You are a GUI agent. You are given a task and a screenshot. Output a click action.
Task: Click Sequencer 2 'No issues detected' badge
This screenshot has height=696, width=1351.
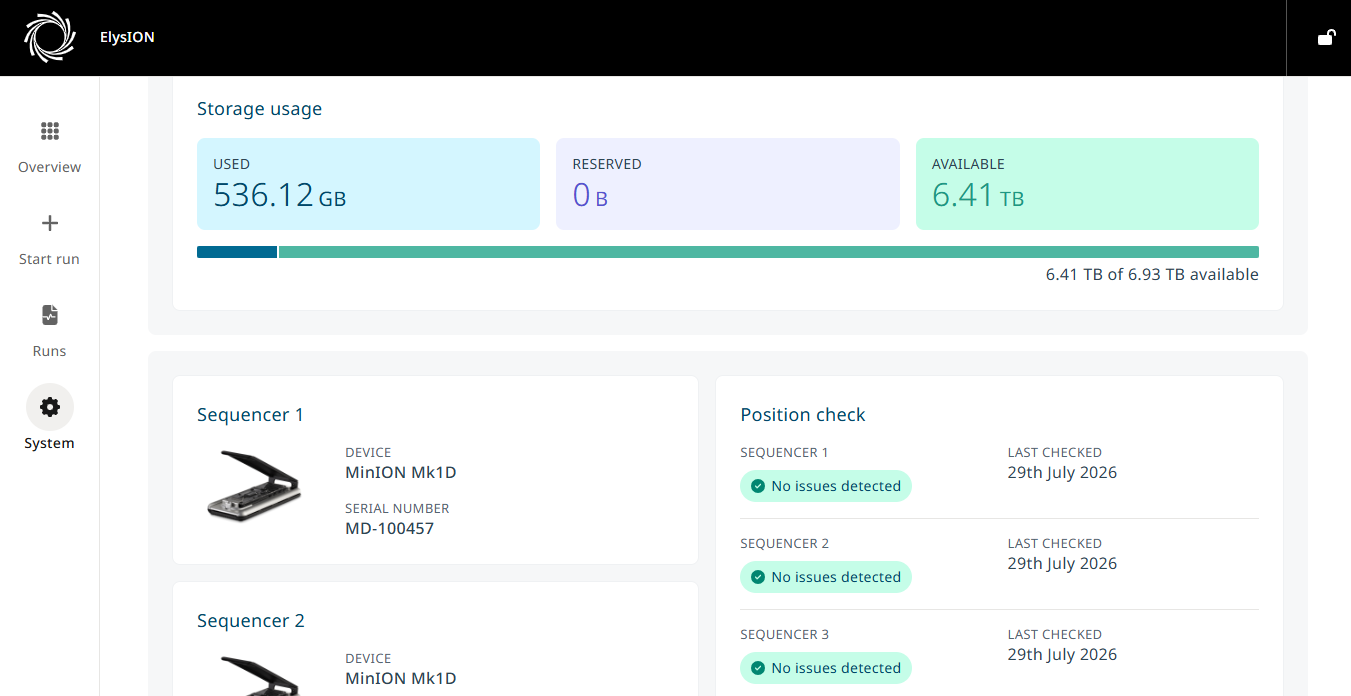(826, 577)
